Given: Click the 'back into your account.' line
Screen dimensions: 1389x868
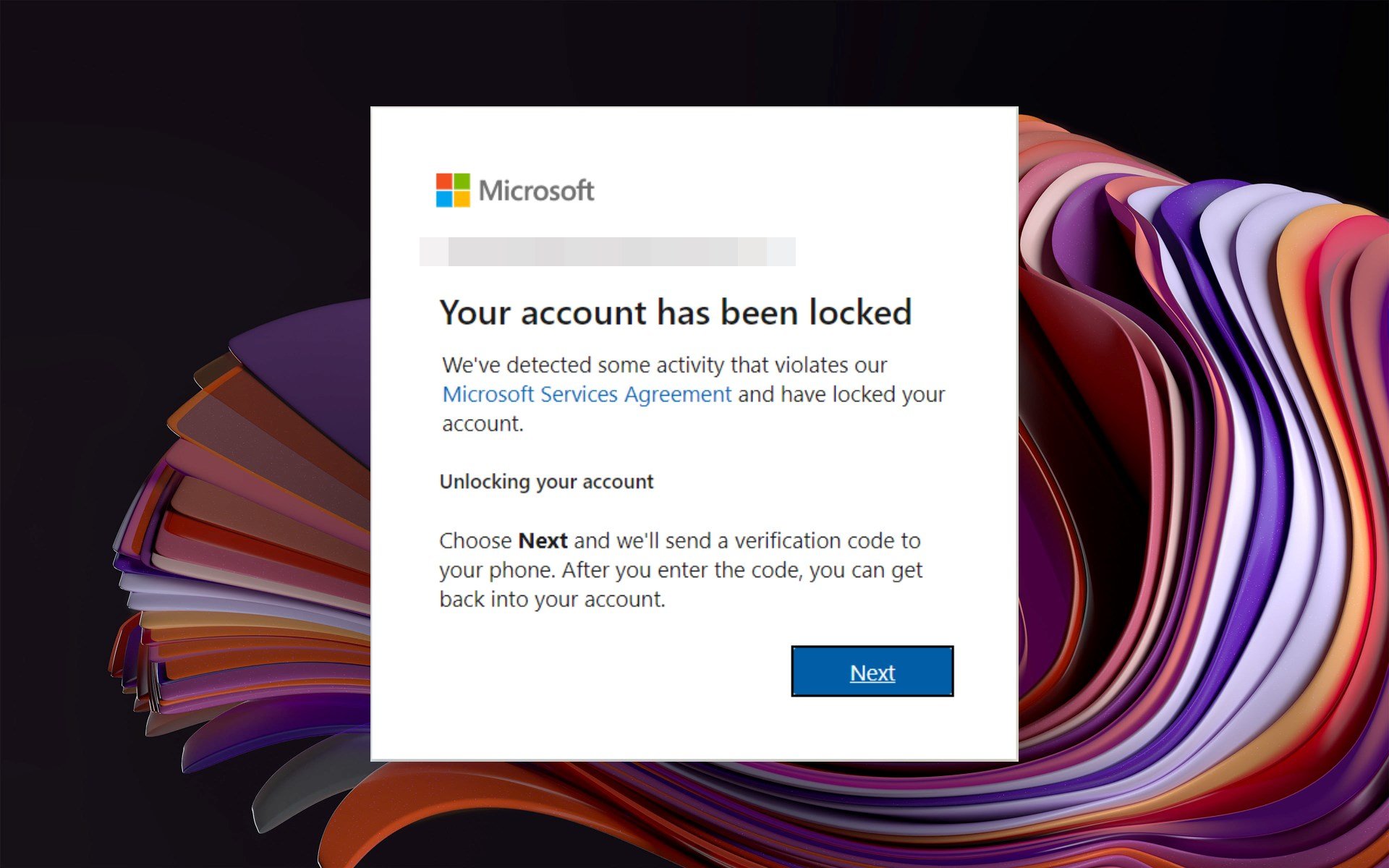Looking at the screenshot, I should 552,600.
